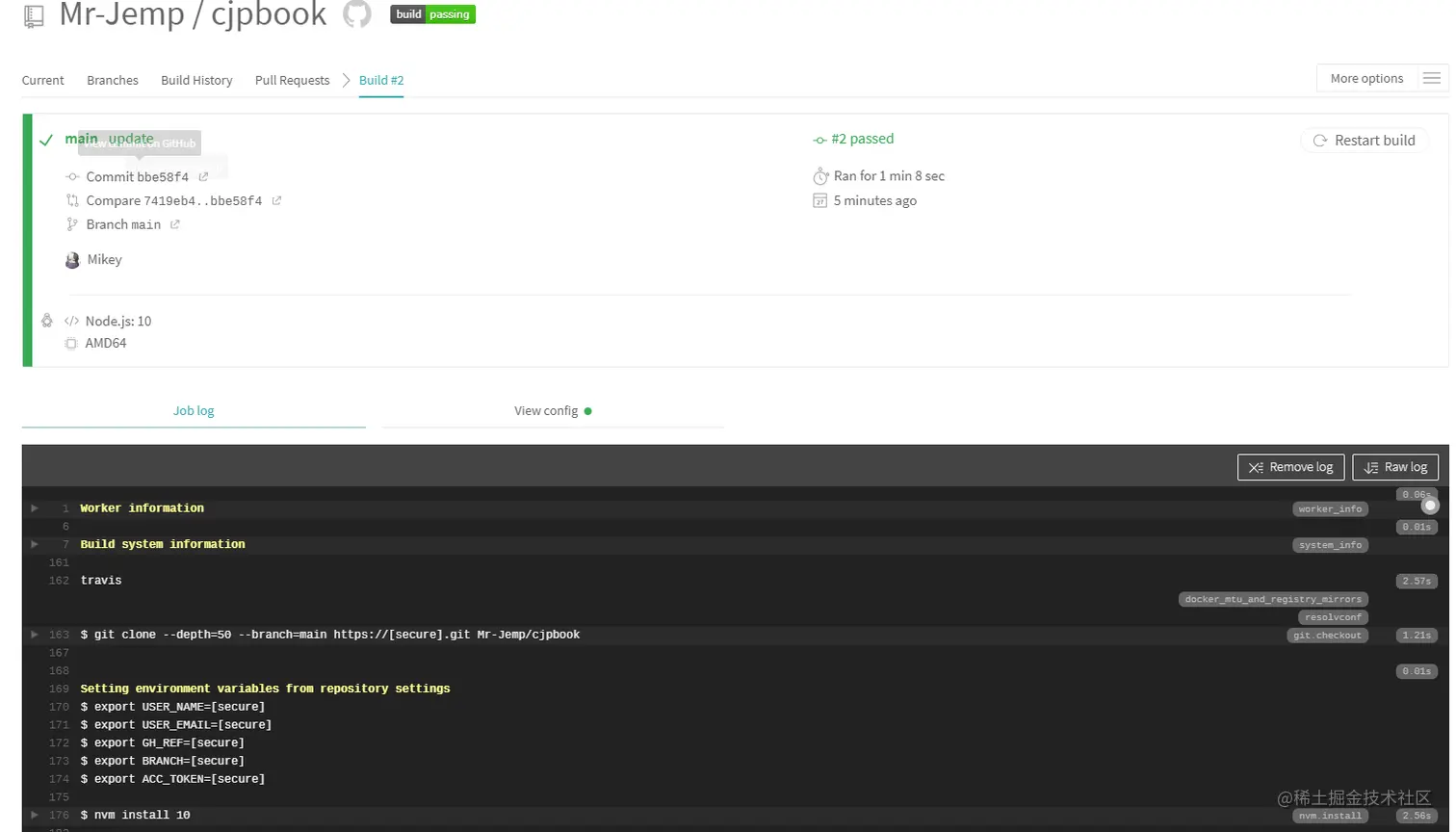Open the Commit bbe58f4 link
Image resolution: width=1456 pixels, height=832 pixels.
pos(137,177)
